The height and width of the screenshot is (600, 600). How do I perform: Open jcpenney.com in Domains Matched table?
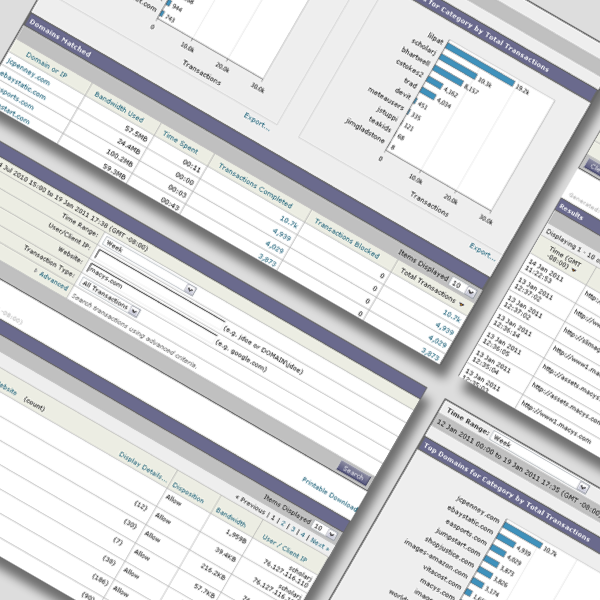tap(28, 72)
